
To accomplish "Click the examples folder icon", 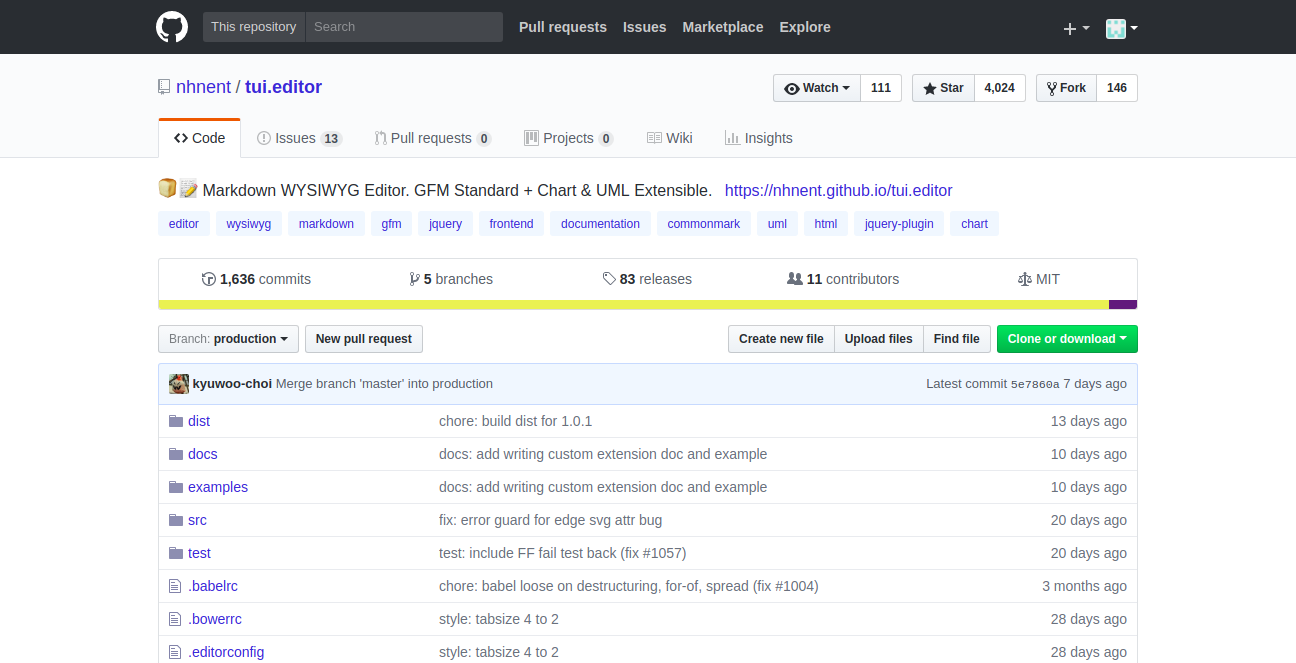I will pyautogui.click(x=176, y=487).
